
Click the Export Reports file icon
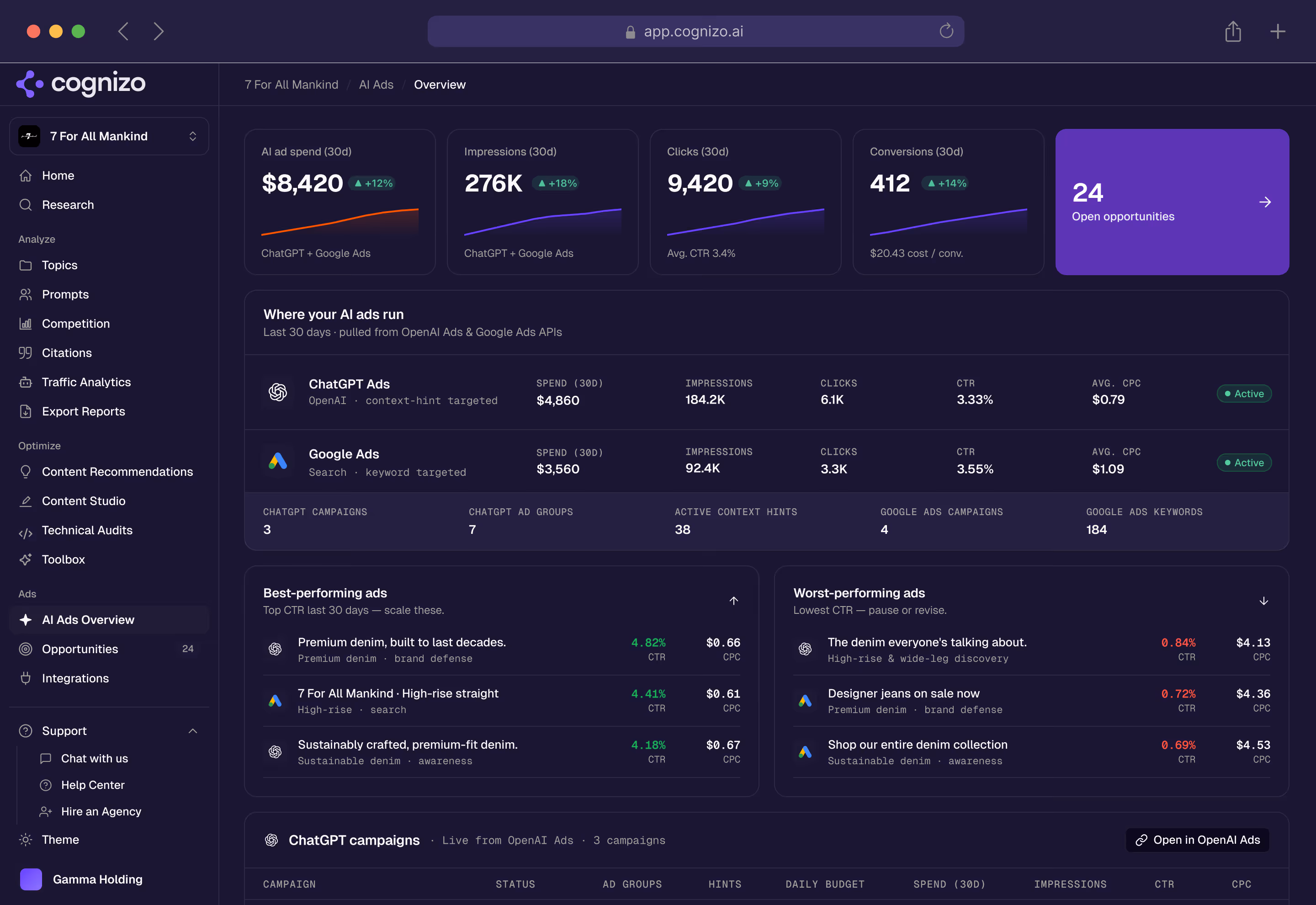coord(26,411)
